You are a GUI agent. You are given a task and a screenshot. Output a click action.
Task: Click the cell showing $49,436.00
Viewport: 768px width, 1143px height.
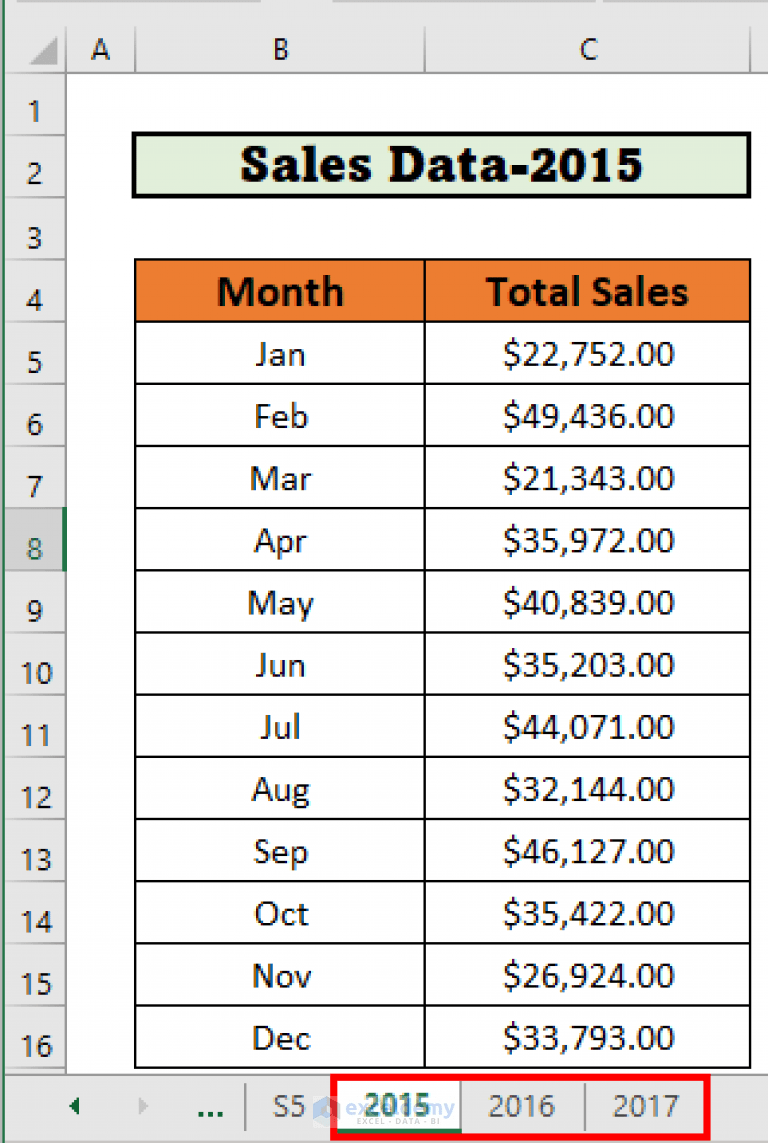click(588, 416)
